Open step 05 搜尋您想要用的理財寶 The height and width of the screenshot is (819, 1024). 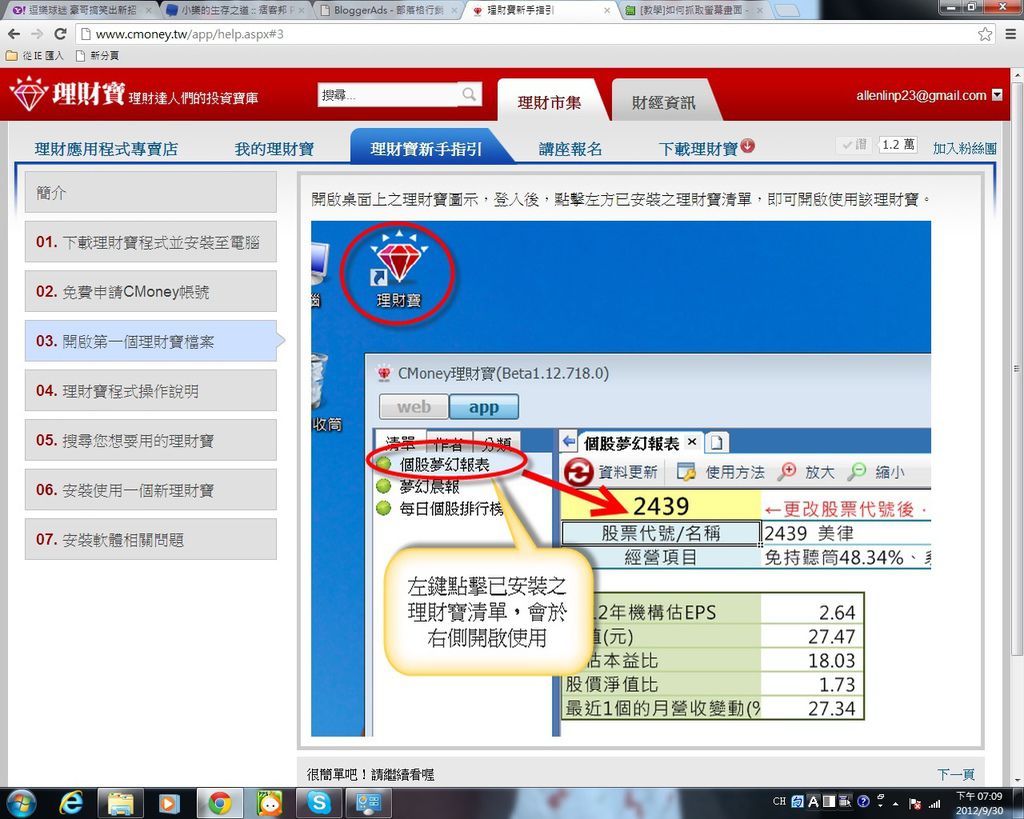tap(151, 440)
